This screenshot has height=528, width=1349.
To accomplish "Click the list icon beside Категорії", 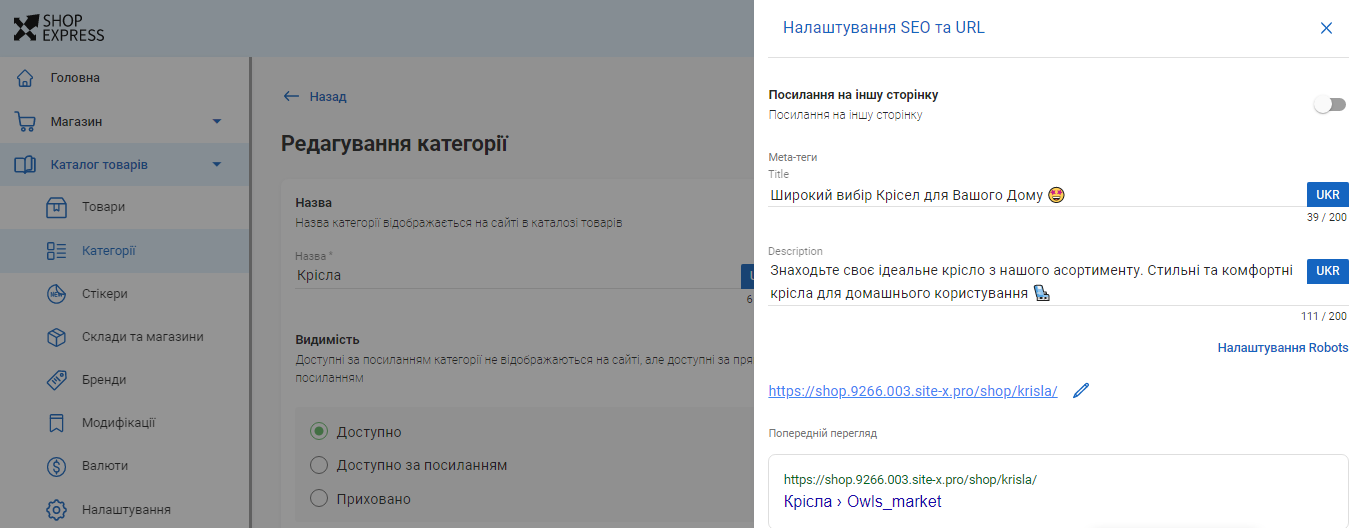I will point(57,251).
